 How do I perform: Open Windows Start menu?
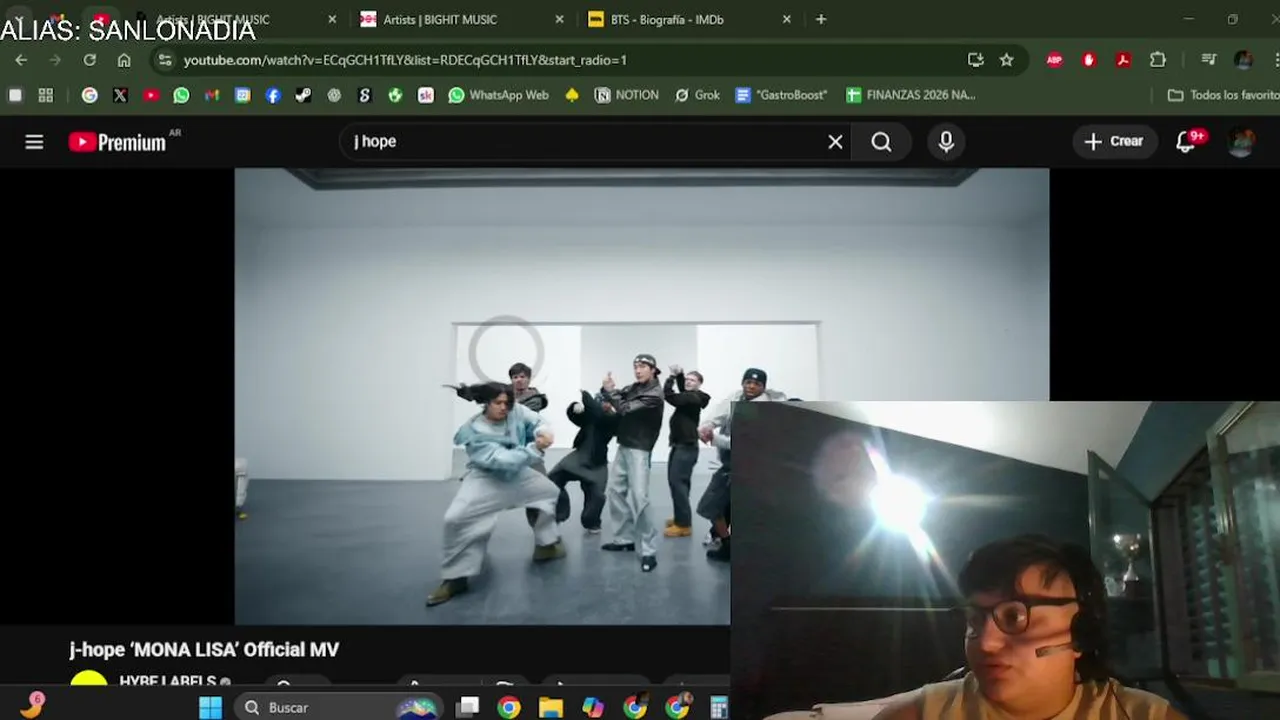point(210,708)
